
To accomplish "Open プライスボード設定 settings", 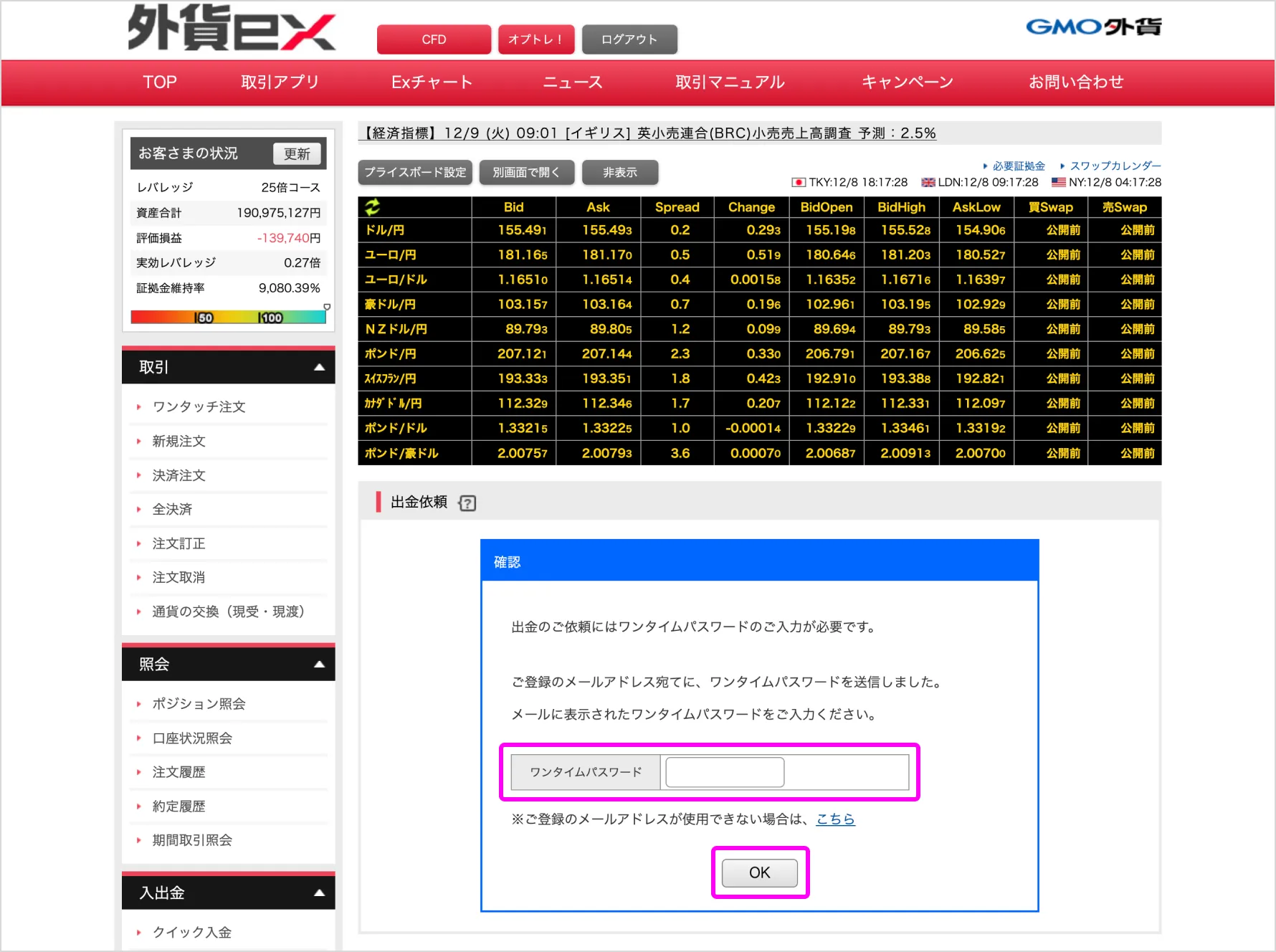I will coord(415,173).
